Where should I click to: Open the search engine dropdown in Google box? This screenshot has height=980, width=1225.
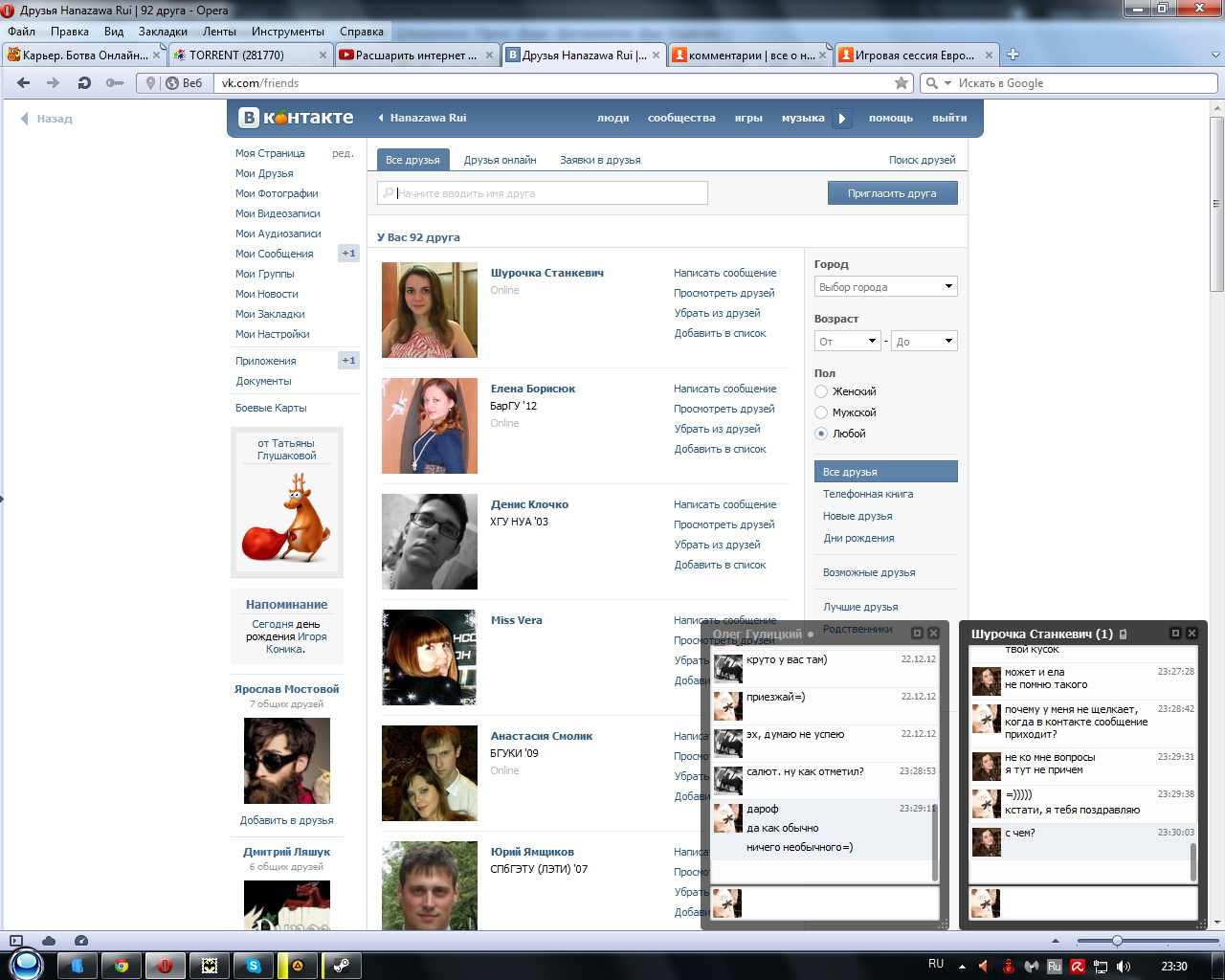(948, 83)
